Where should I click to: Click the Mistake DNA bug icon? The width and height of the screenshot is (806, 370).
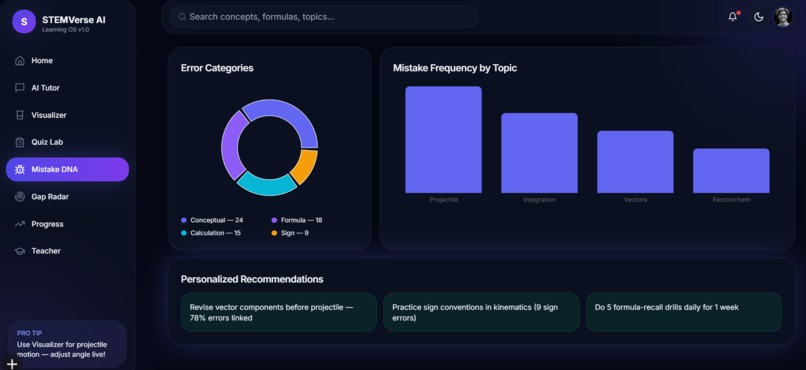[20, 170]
